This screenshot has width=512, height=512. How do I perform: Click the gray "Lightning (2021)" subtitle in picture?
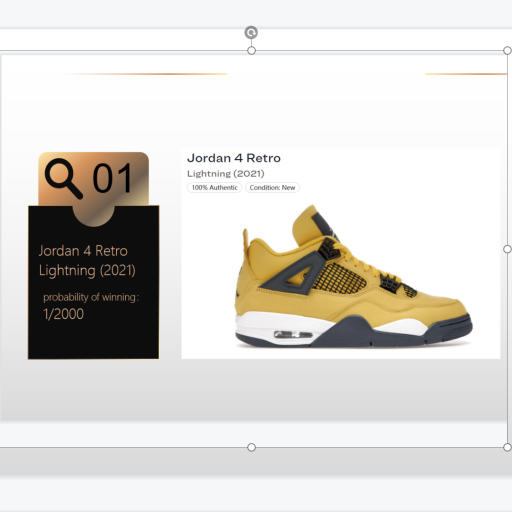[x=226, y=174]
